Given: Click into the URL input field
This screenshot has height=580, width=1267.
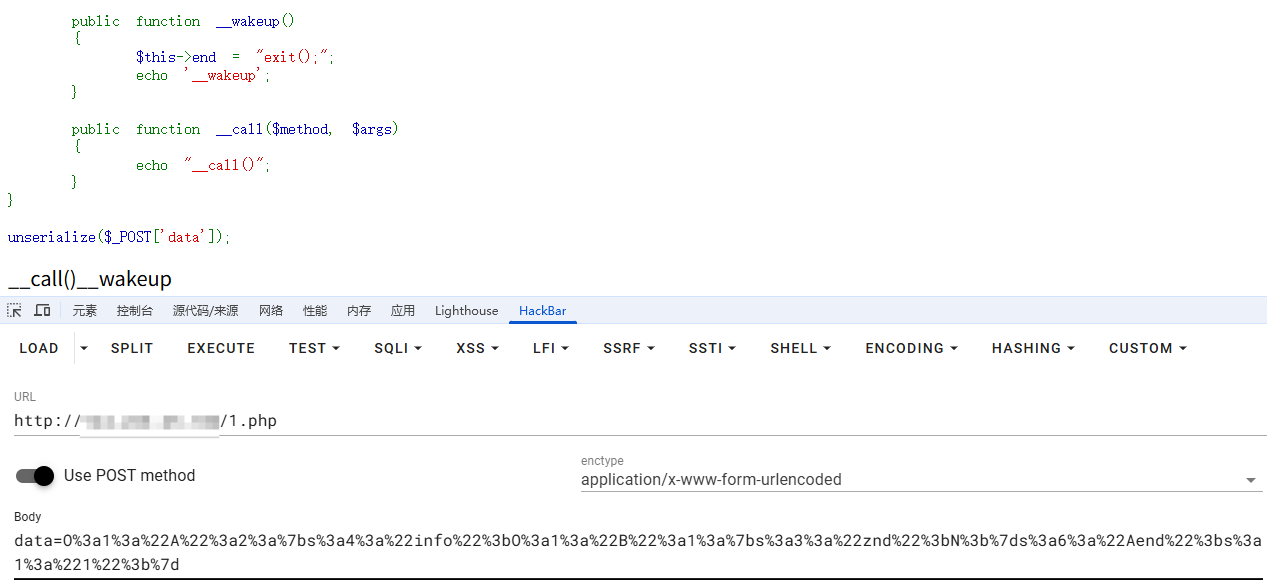Looking at the screenshot, I should click(x=640, y=421).
